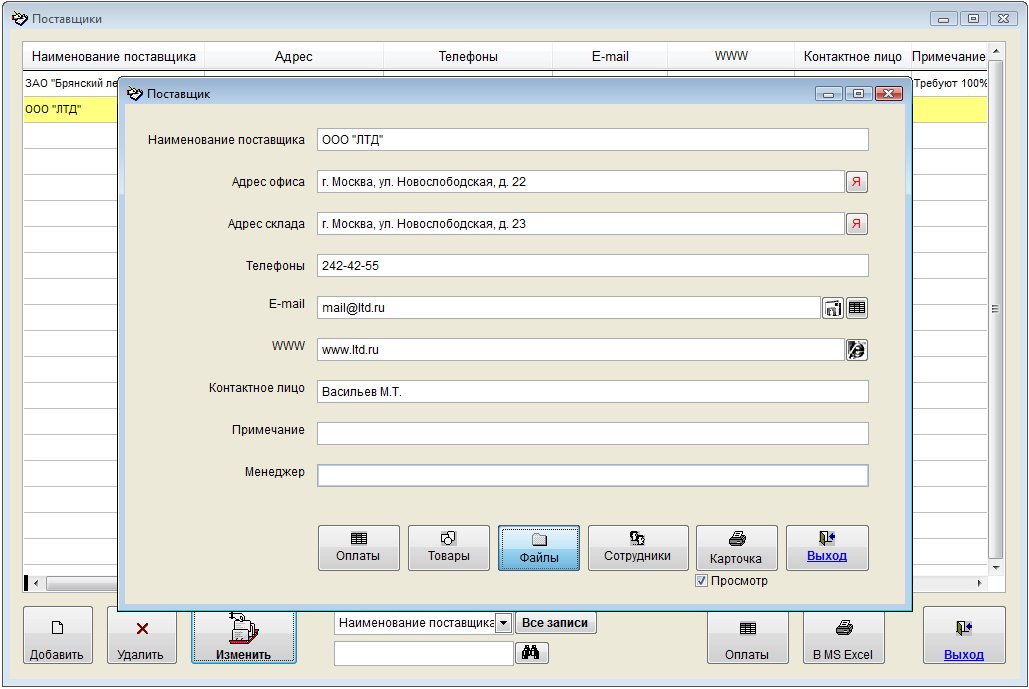Click the table's vertical scrollbar

[x=994, y=310]
